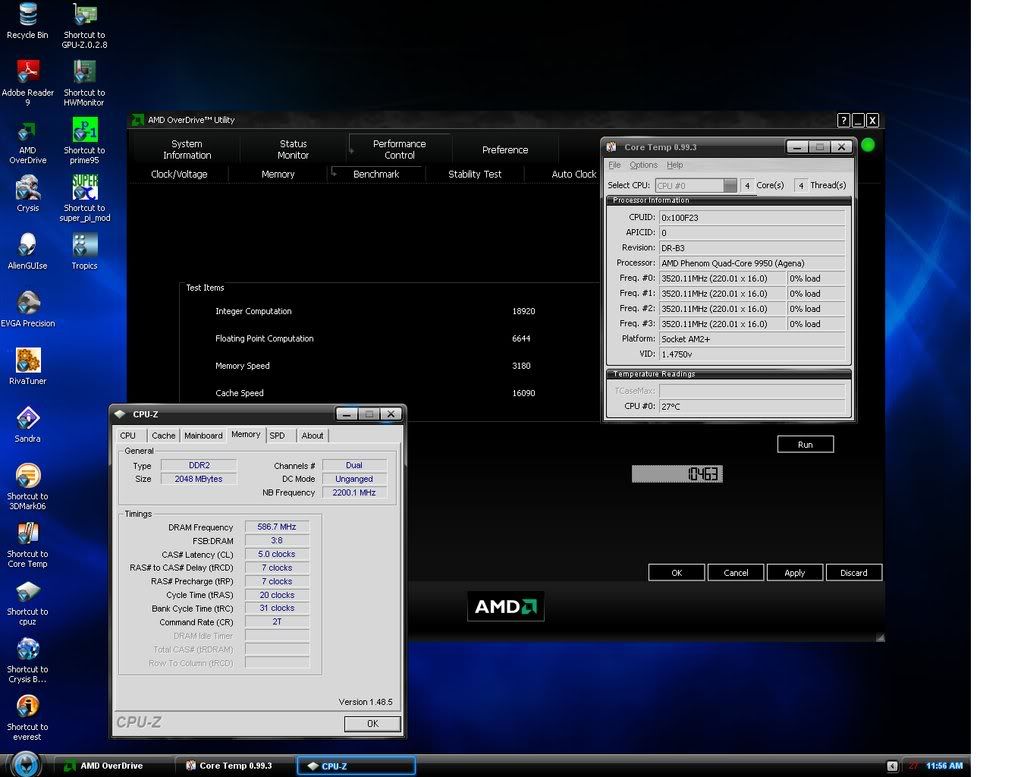Open Status Monitor tab in AMD OverDrive
Screen dimensions: 1024x777
[x=293, y=150]
